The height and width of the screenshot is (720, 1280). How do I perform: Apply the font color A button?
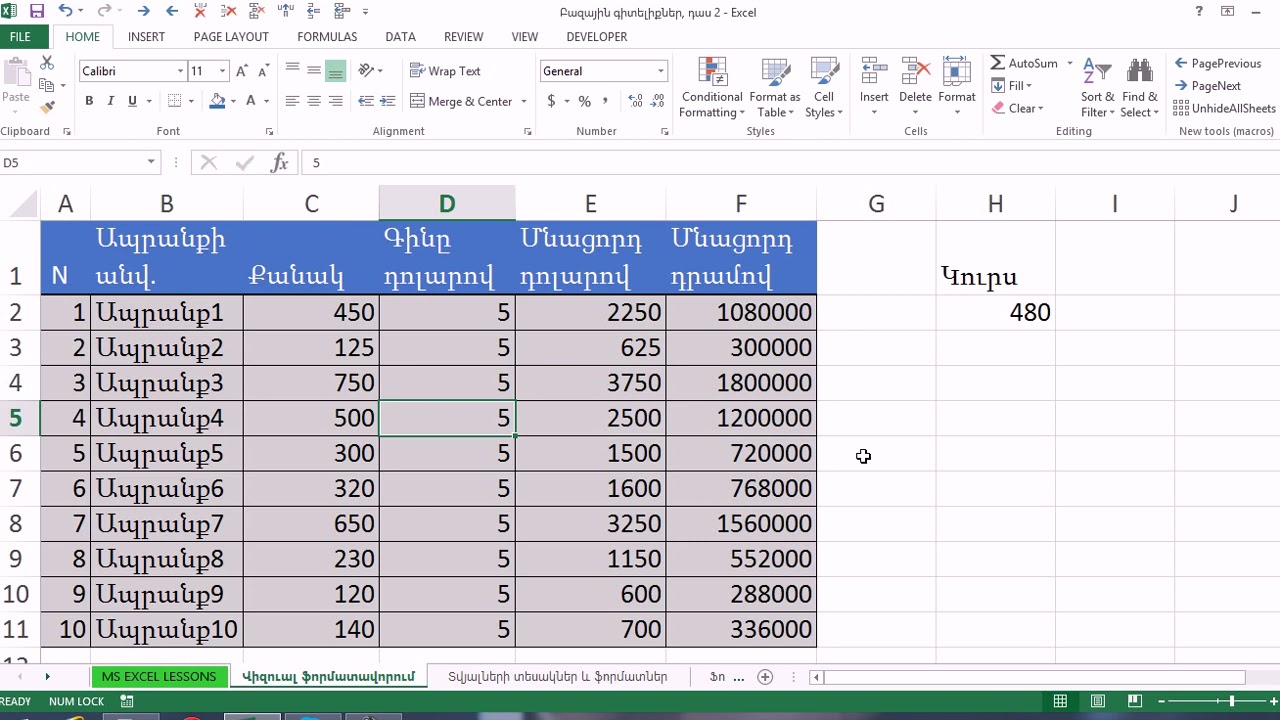[251, 101]
